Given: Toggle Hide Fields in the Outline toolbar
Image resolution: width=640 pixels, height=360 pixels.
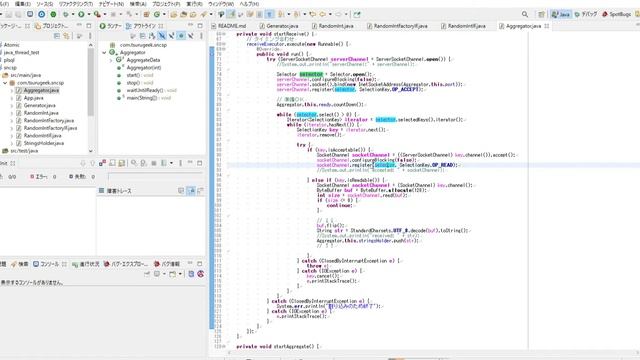Looking at the screenshot, I should click(162, 36).
